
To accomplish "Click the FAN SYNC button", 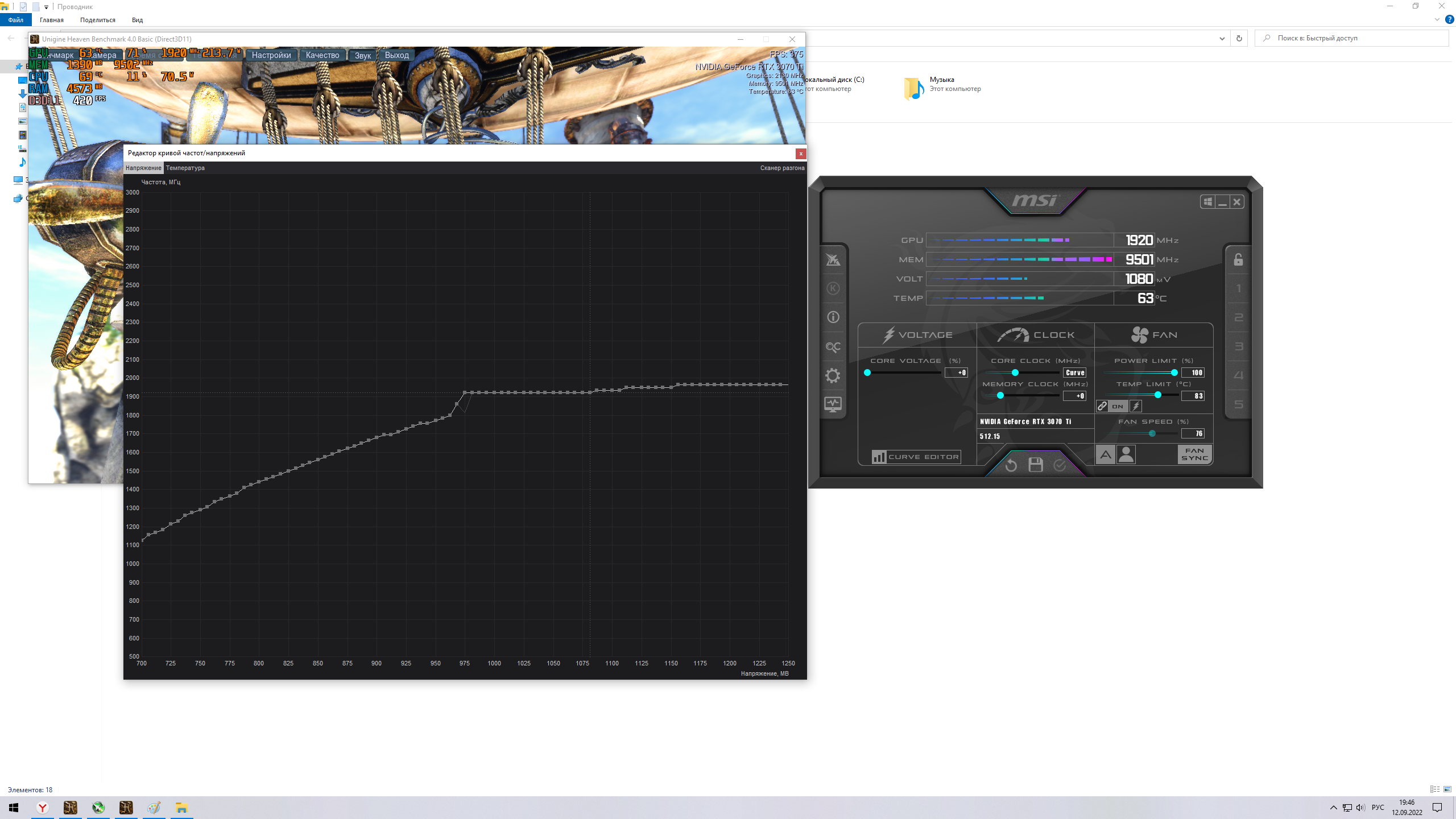I will (x=1194, y=454).
